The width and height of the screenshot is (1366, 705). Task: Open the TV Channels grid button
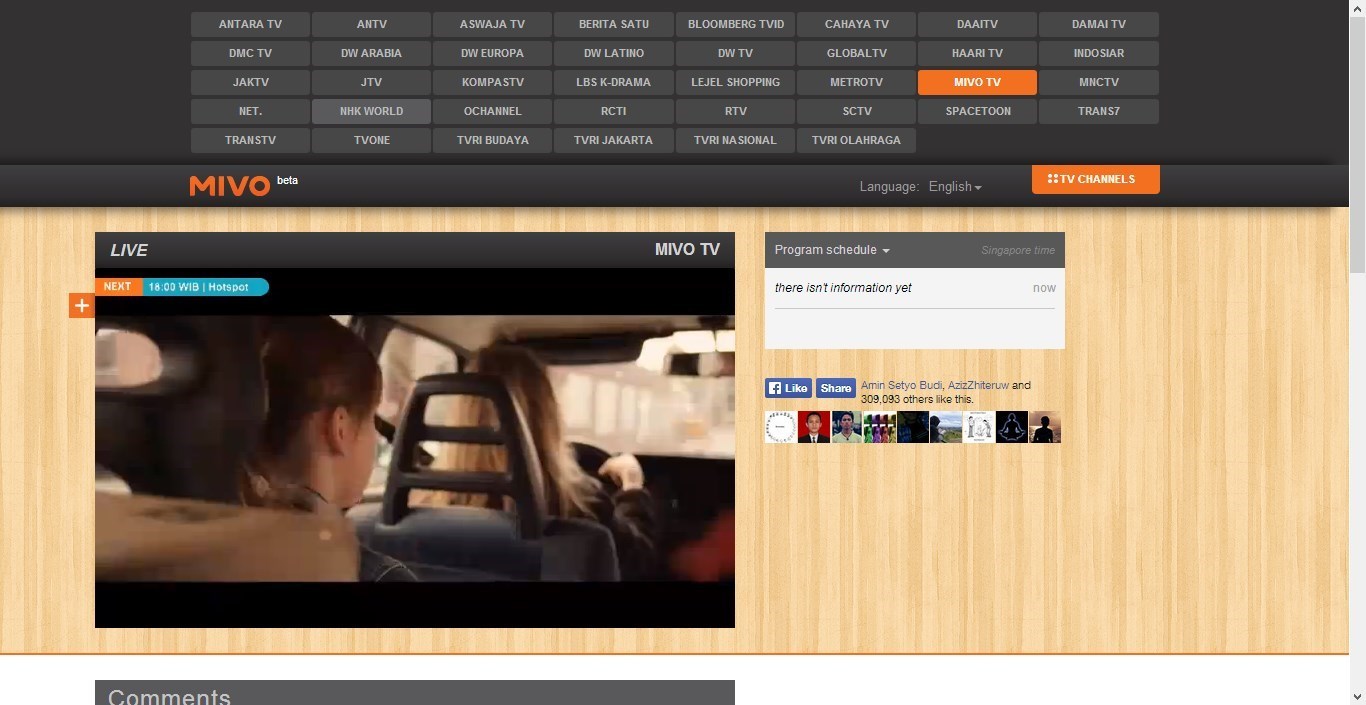coord(1095,179)
